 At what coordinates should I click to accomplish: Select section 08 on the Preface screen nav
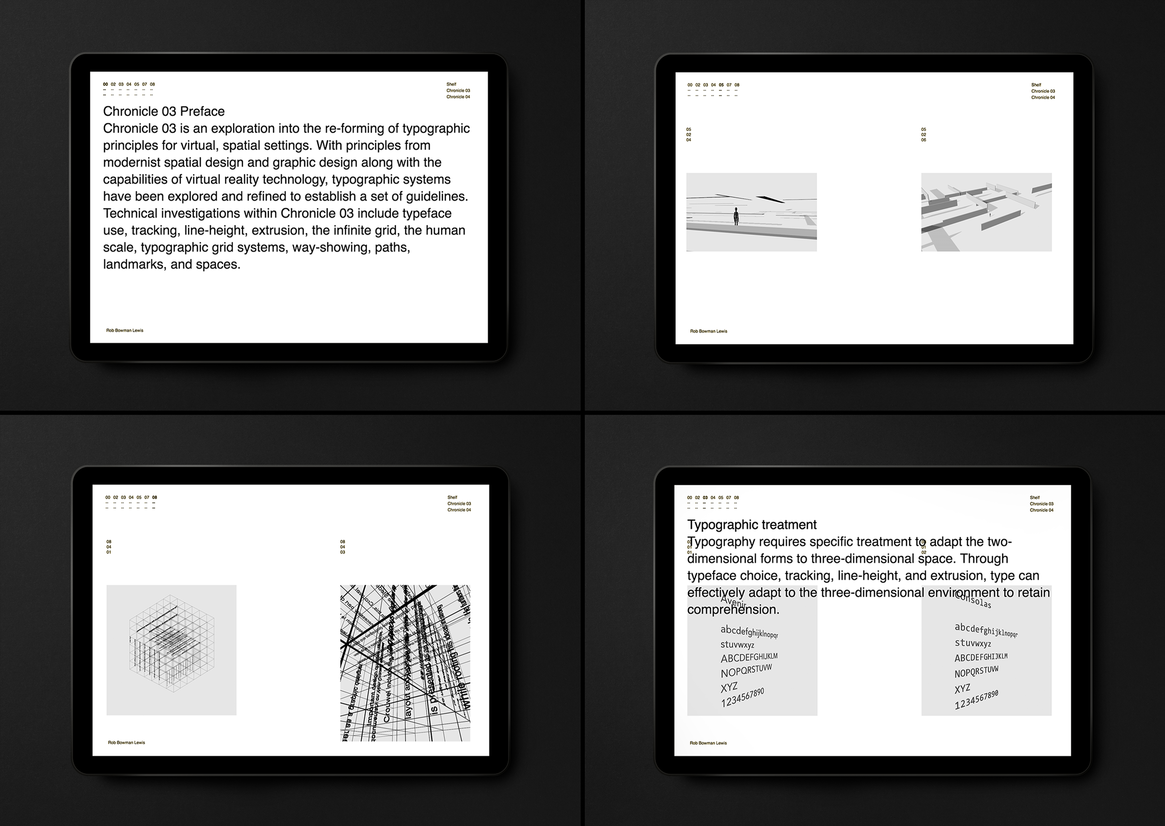[152, 85]
